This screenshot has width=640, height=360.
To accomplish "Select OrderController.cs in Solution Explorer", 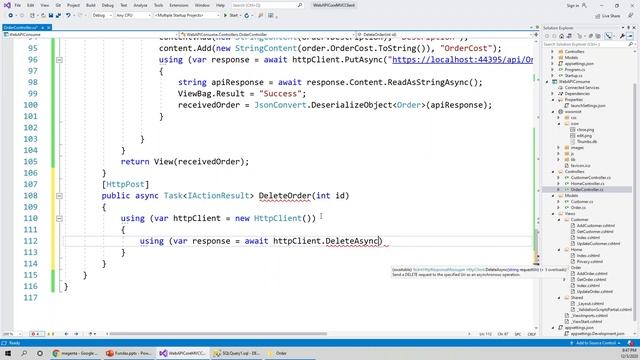I will [x=587, y=190].
